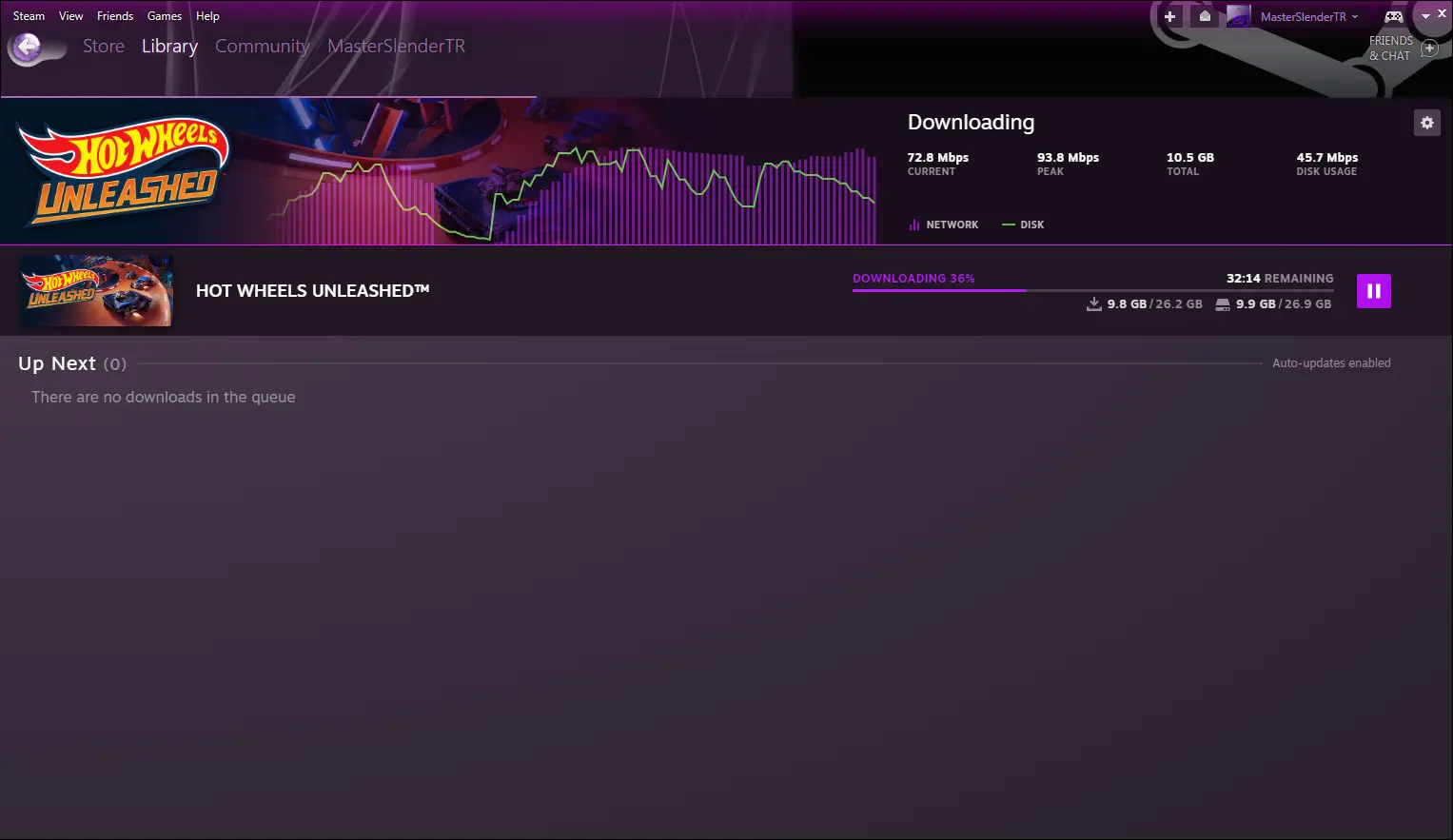Click the "Auto-updates enabled" text
The image size is (1453, 840).
point(1331,363)
